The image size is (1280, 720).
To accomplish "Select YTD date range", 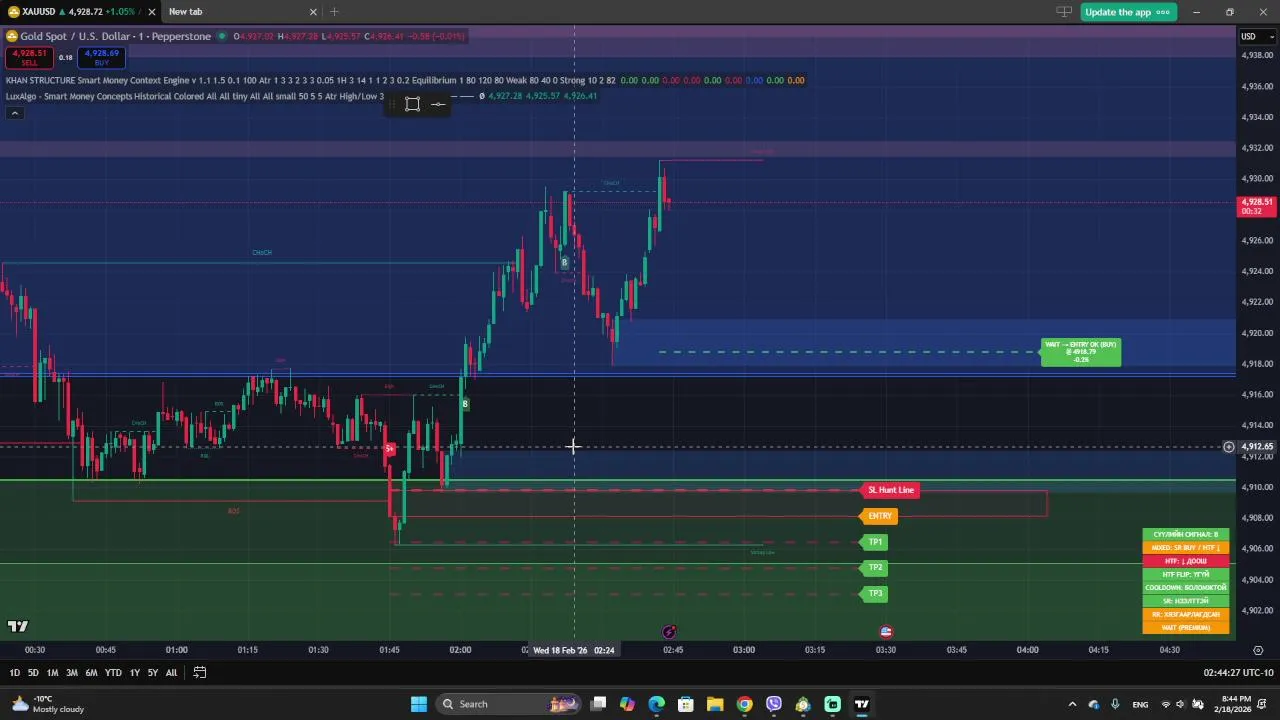I will pos(113,673).
